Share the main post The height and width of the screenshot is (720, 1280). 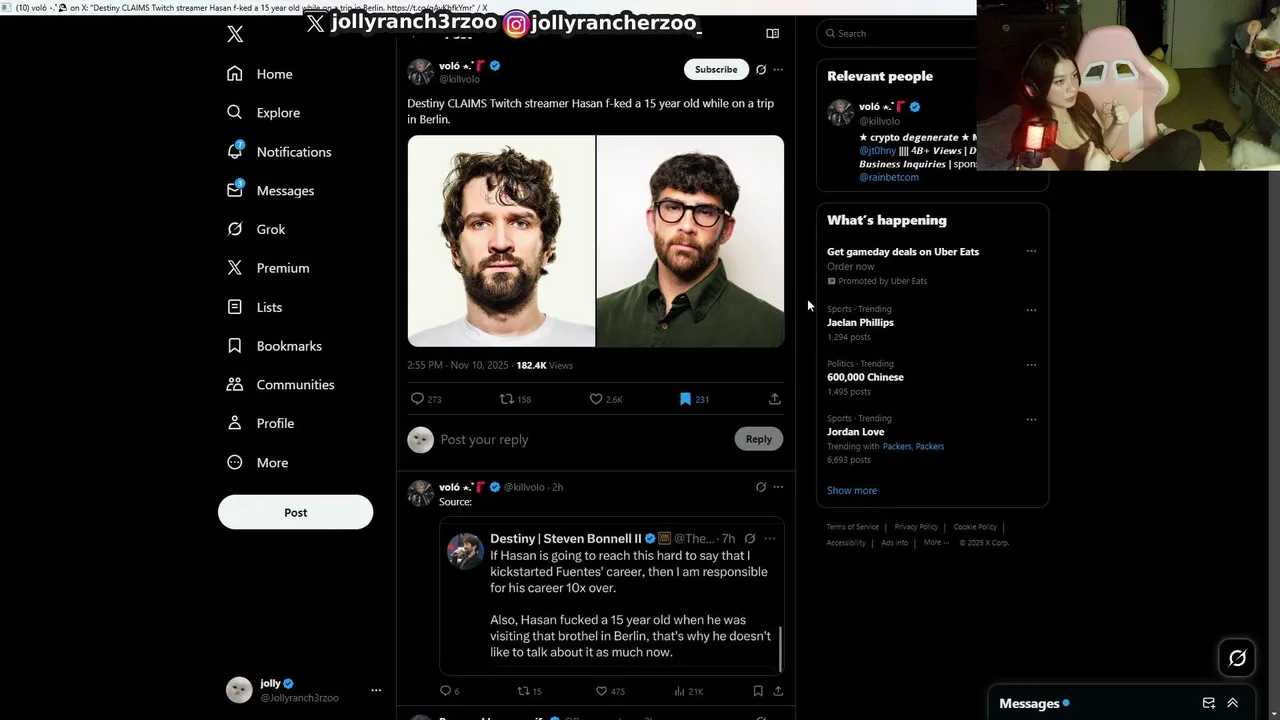point(774,399)
